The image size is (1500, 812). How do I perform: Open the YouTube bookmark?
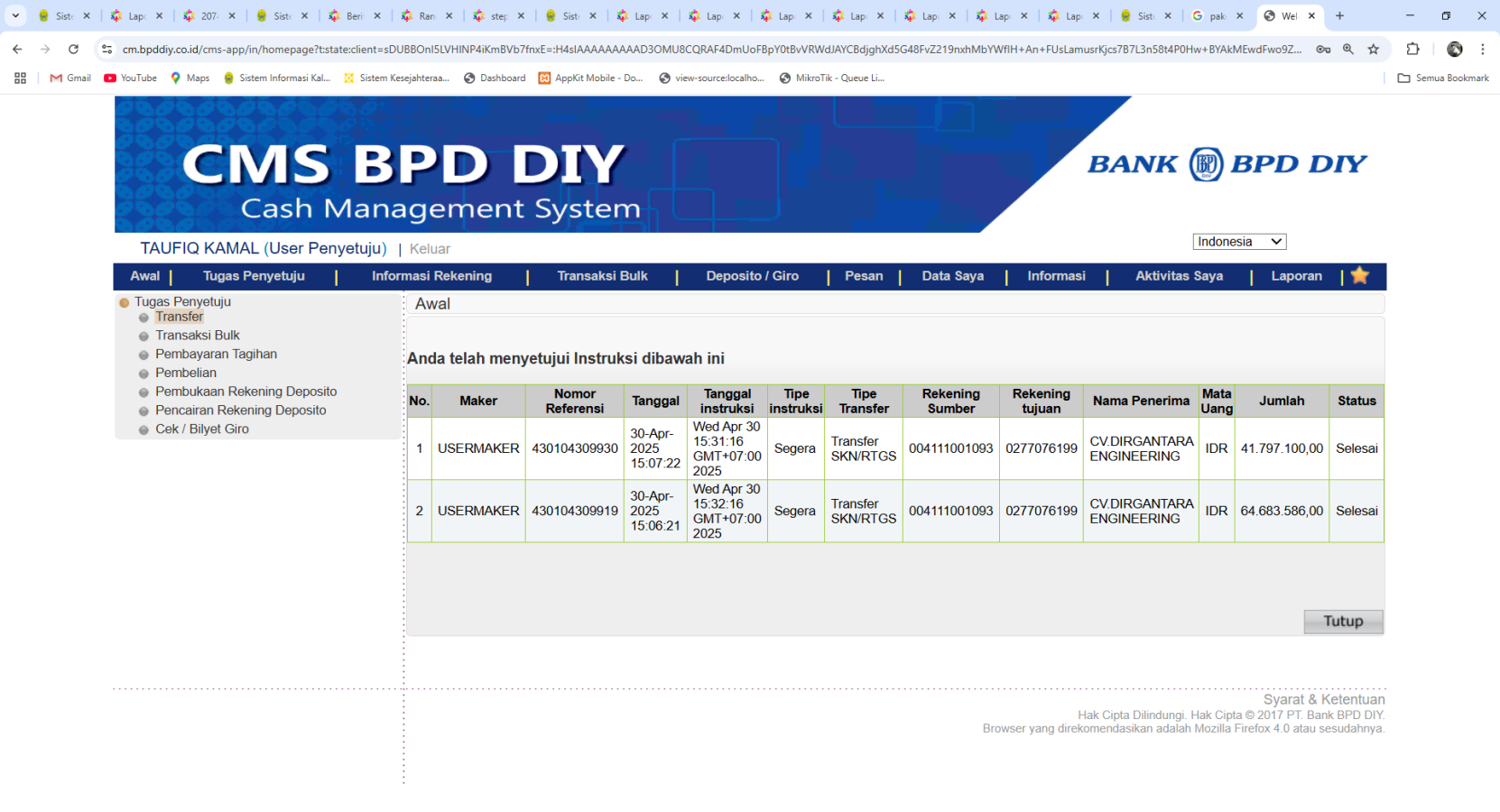130,78
